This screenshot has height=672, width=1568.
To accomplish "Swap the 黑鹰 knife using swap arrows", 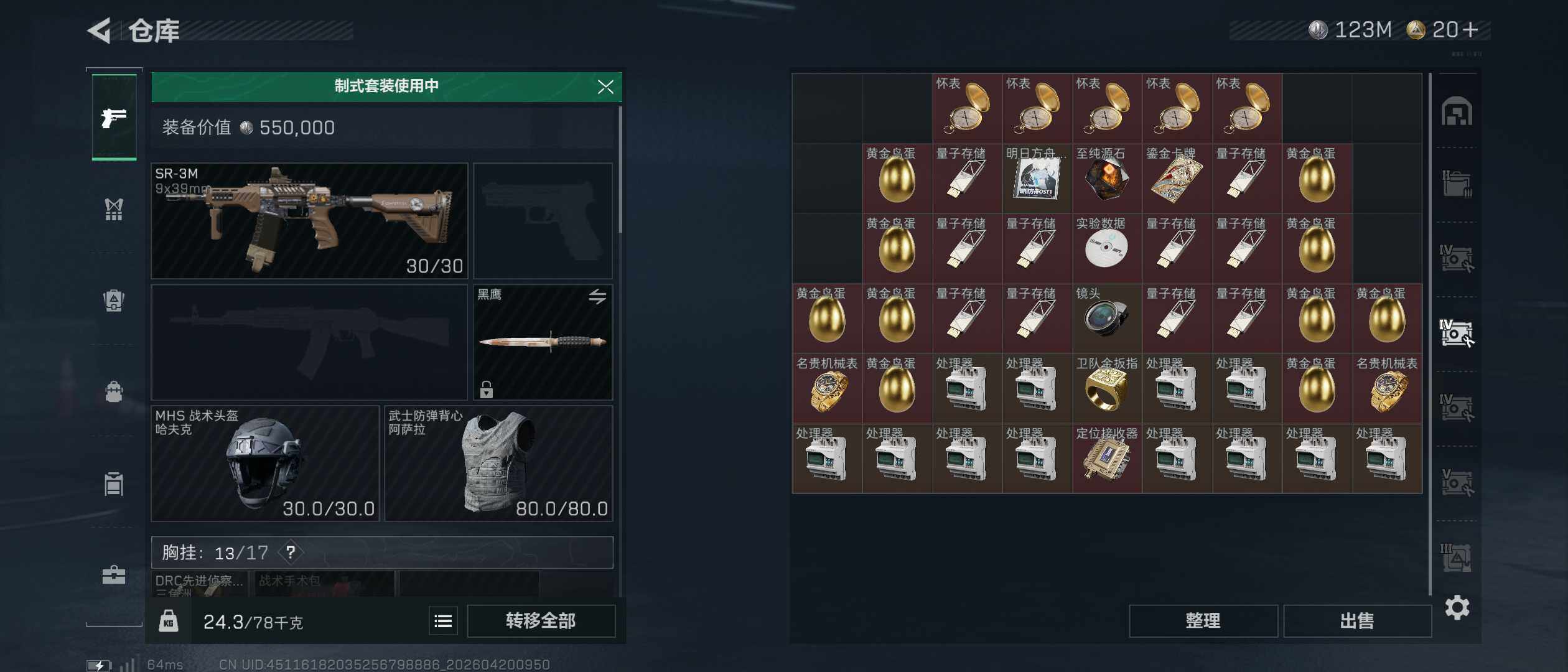I will (x=597, y=297).
